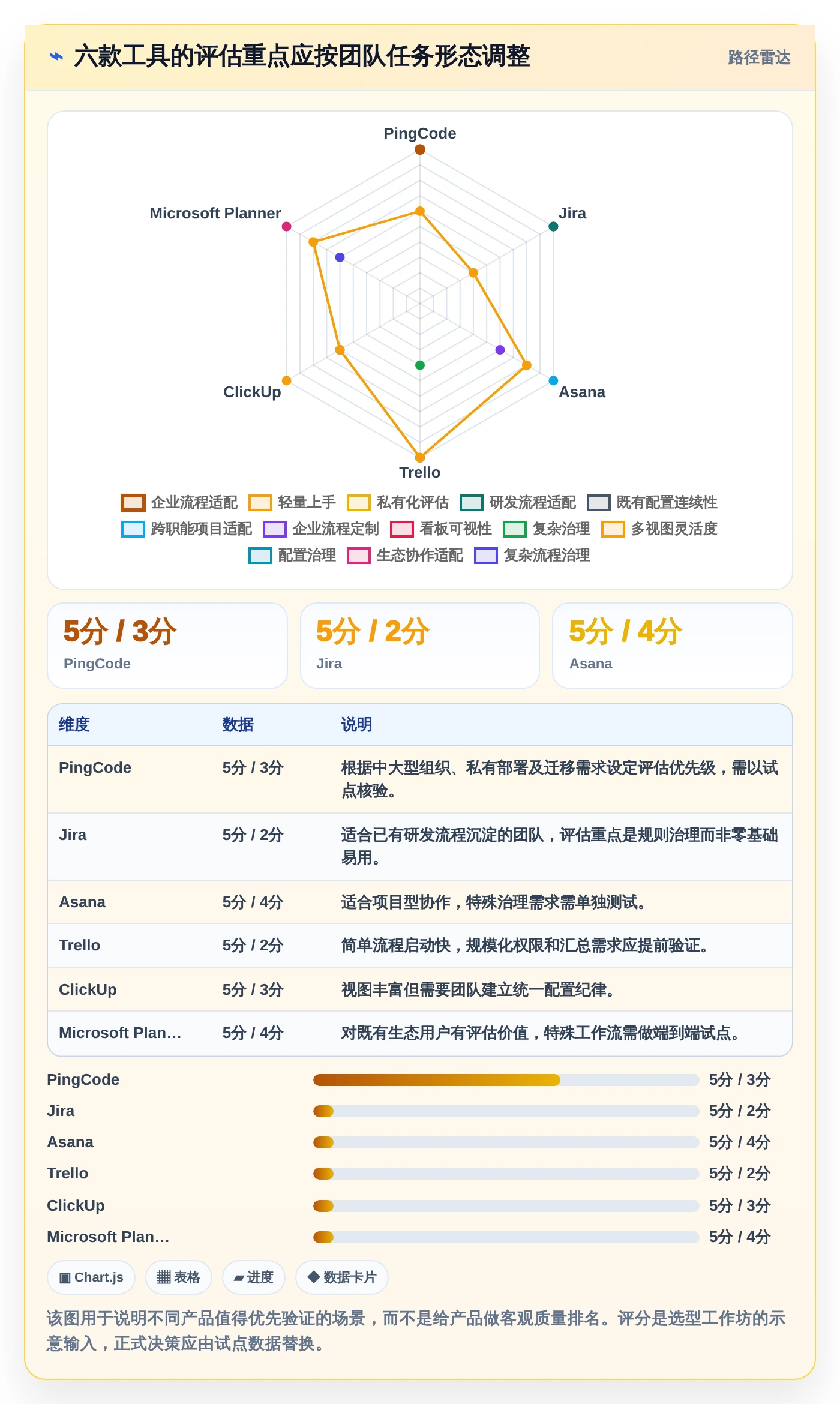
Task: Select the ClickUp table row name
Action: click(x=88, y=989)
